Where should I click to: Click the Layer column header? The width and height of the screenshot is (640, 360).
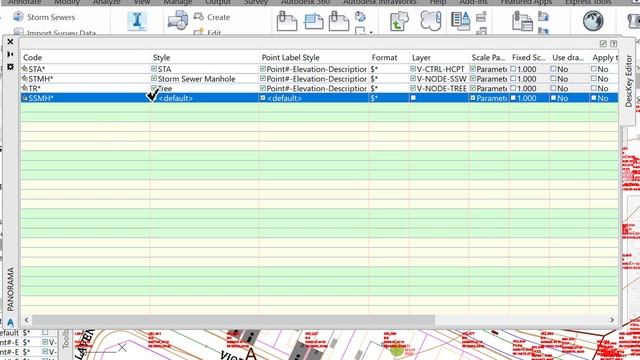pyautogui.click(x=439, y=58)
